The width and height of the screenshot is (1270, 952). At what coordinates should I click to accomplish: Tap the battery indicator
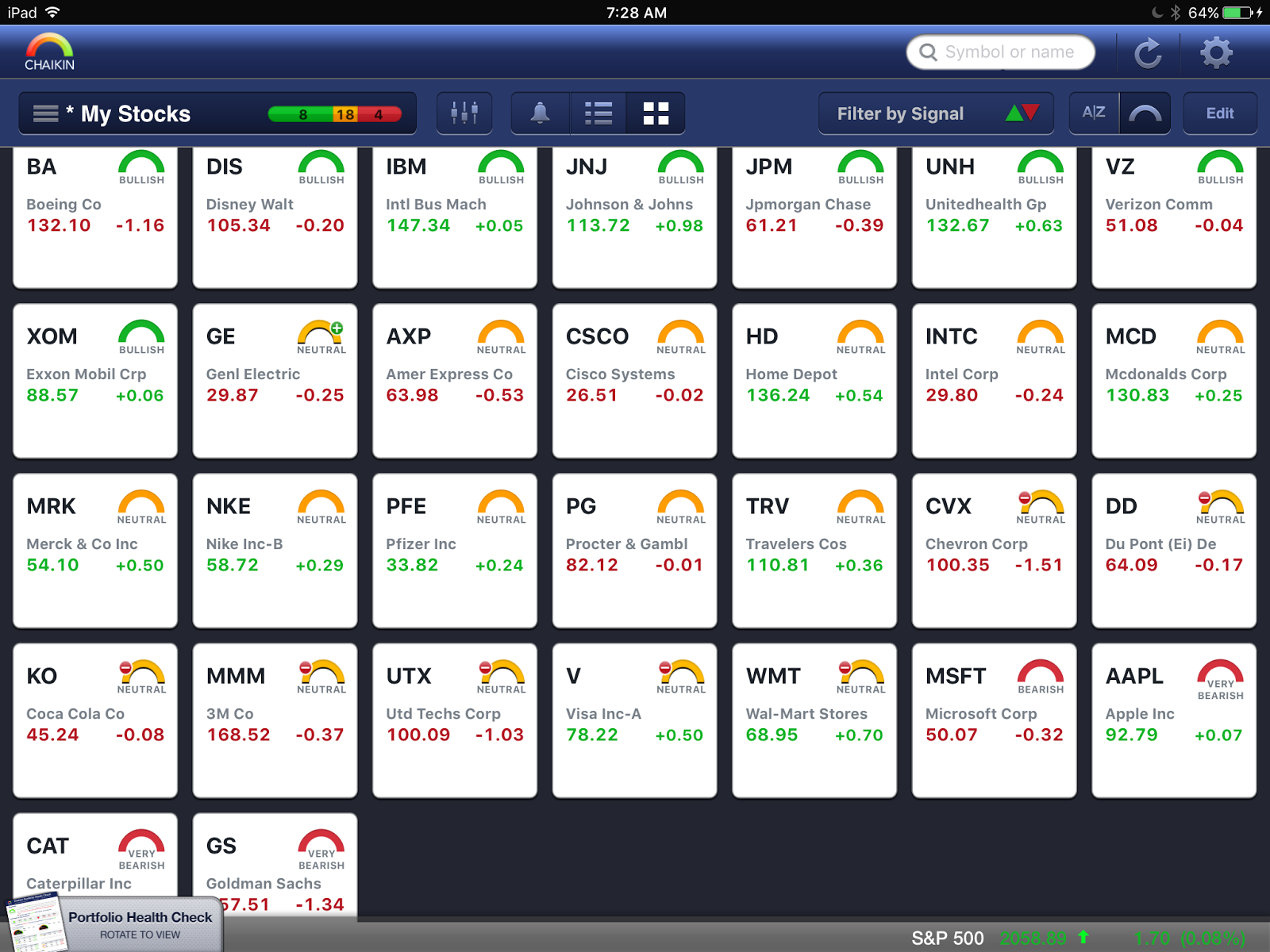pos(1237,13)
